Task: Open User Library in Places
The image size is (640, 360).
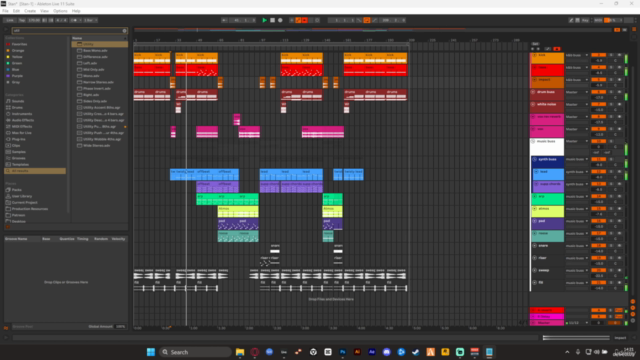Action: click(x=22, y=196)
